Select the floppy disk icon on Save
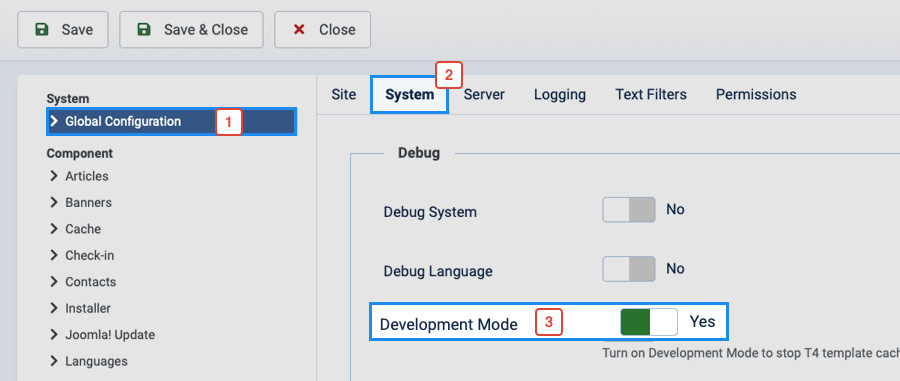 (x=42, y=29)
